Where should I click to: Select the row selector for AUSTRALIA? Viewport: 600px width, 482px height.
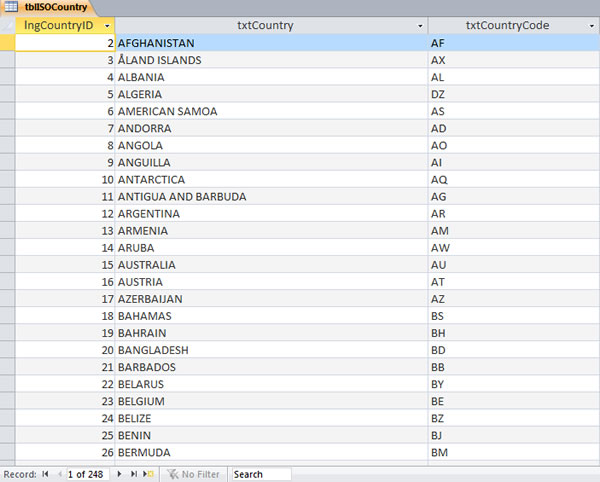(x=8, y=265)
